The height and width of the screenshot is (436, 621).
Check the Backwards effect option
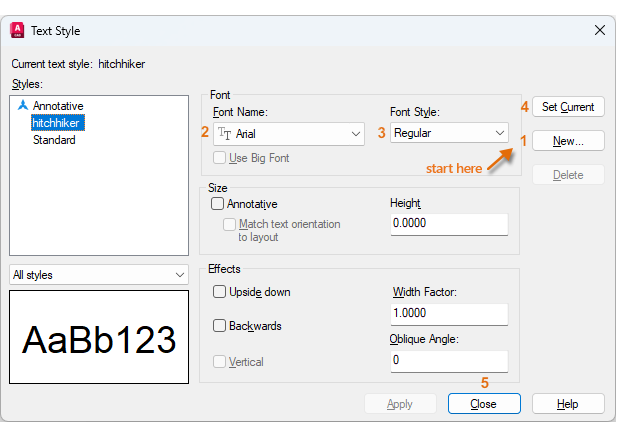coord(219,326)
